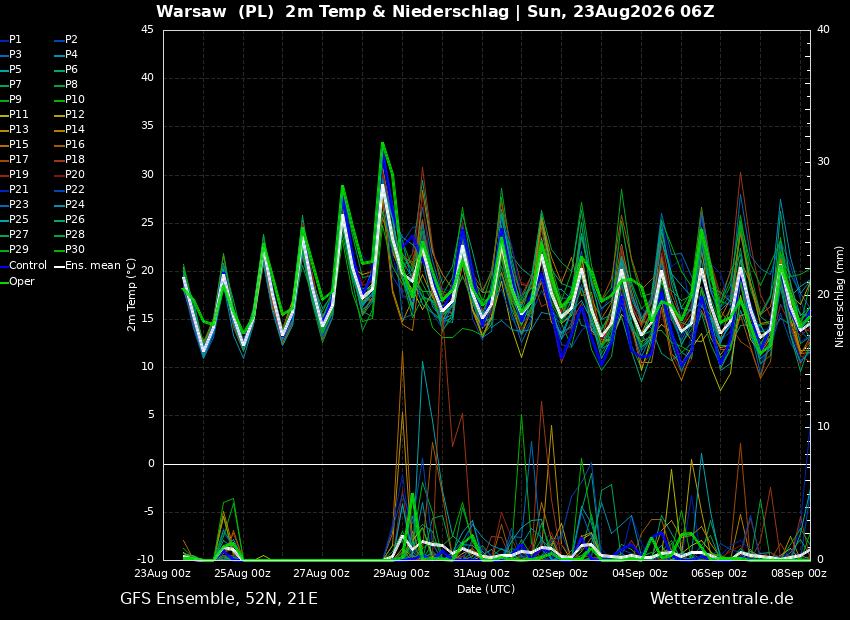Select the P18 legend label
This screenshot has width=850, height=620.
pyautogui.click(x=75, y=159)
